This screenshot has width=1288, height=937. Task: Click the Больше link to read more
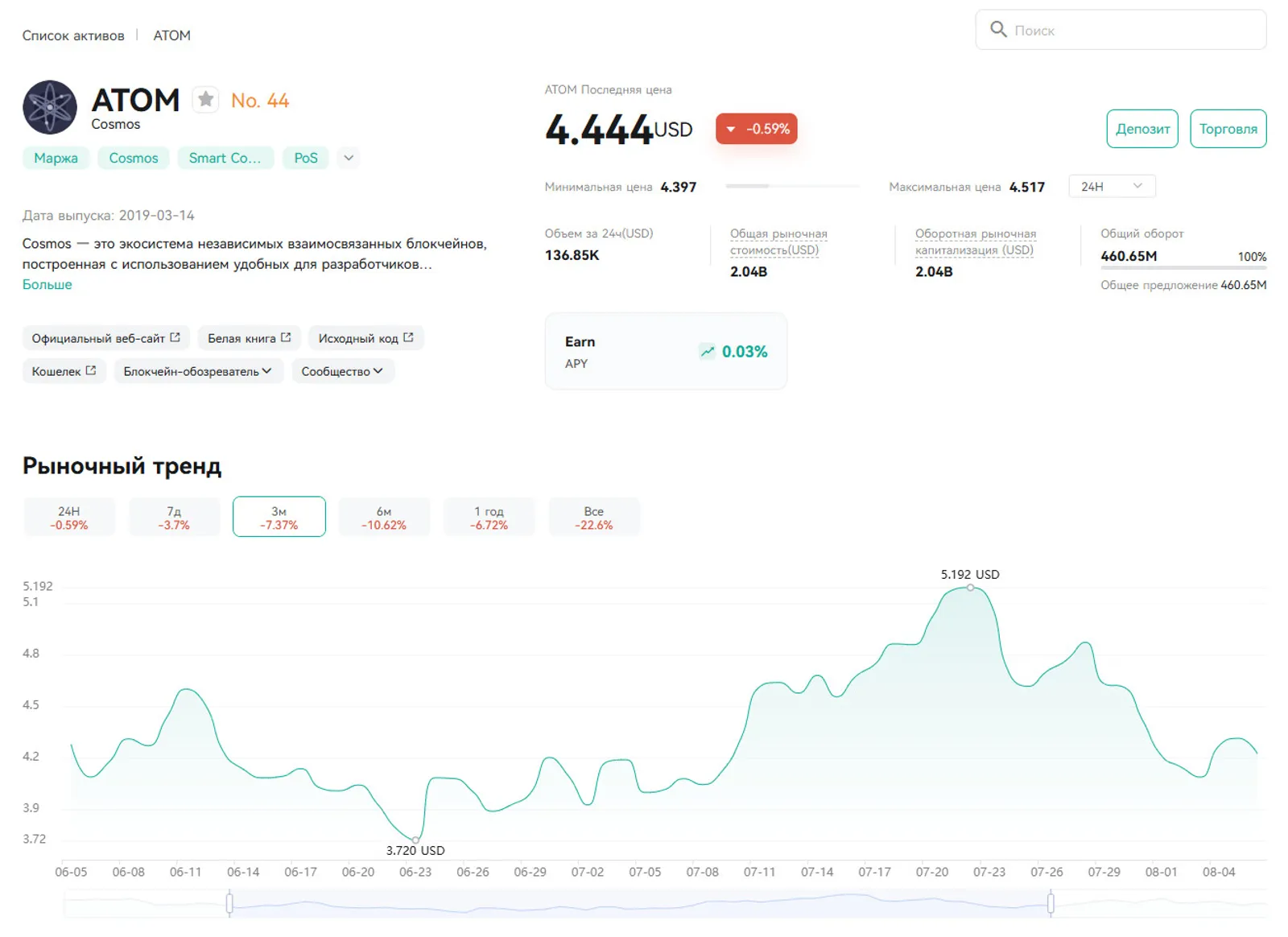click(47, 284)
